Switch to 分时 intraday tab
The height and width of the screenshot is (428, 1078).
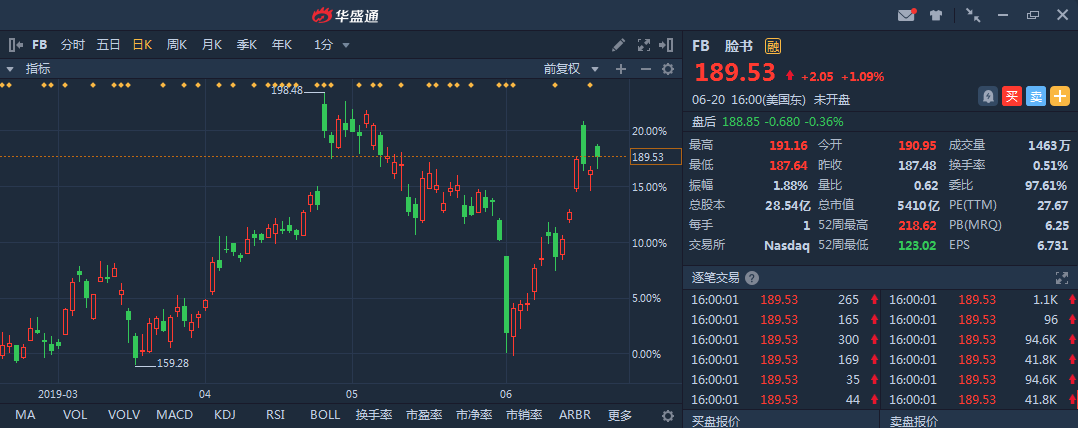tap(73, 45)
